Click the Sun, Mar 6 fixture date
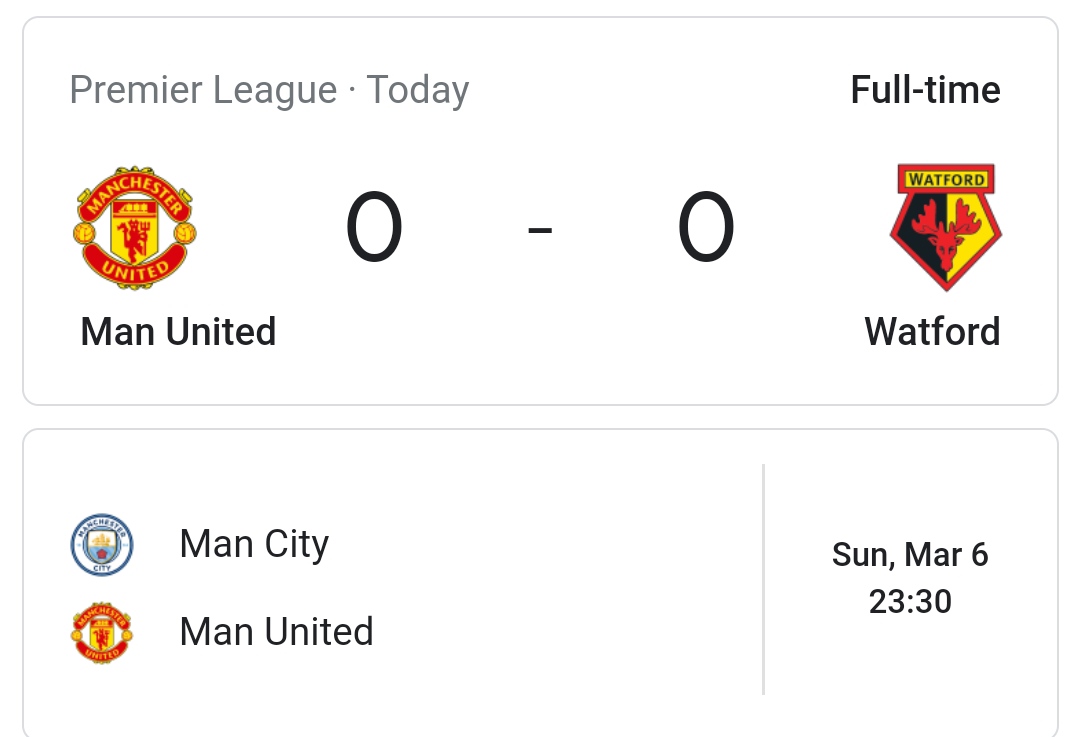This screenshot has width=1077, height=737. coord(910,555)
